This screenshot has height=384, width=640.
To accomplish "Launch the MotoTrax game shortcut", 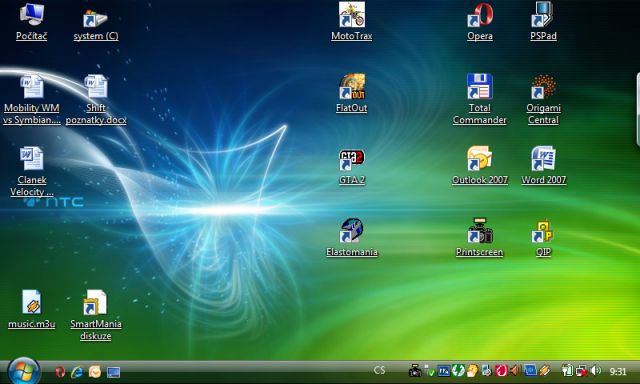I will click(x=351, y=21).
